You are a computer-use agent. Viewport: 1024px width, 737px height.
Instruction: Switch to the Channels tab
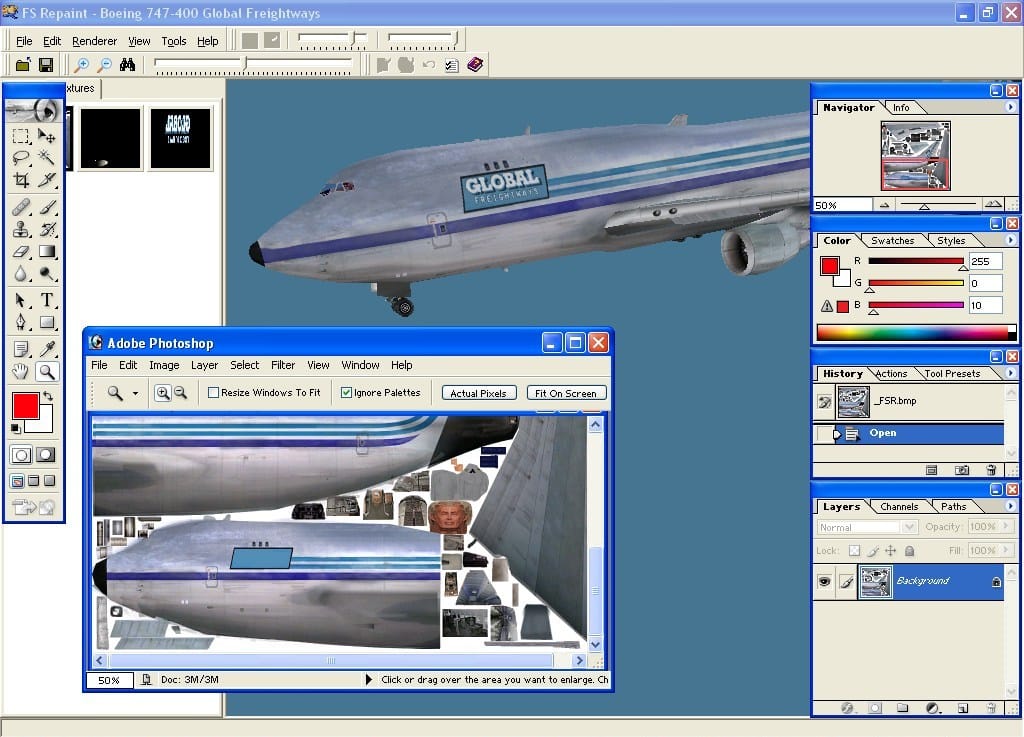point(899,507)
